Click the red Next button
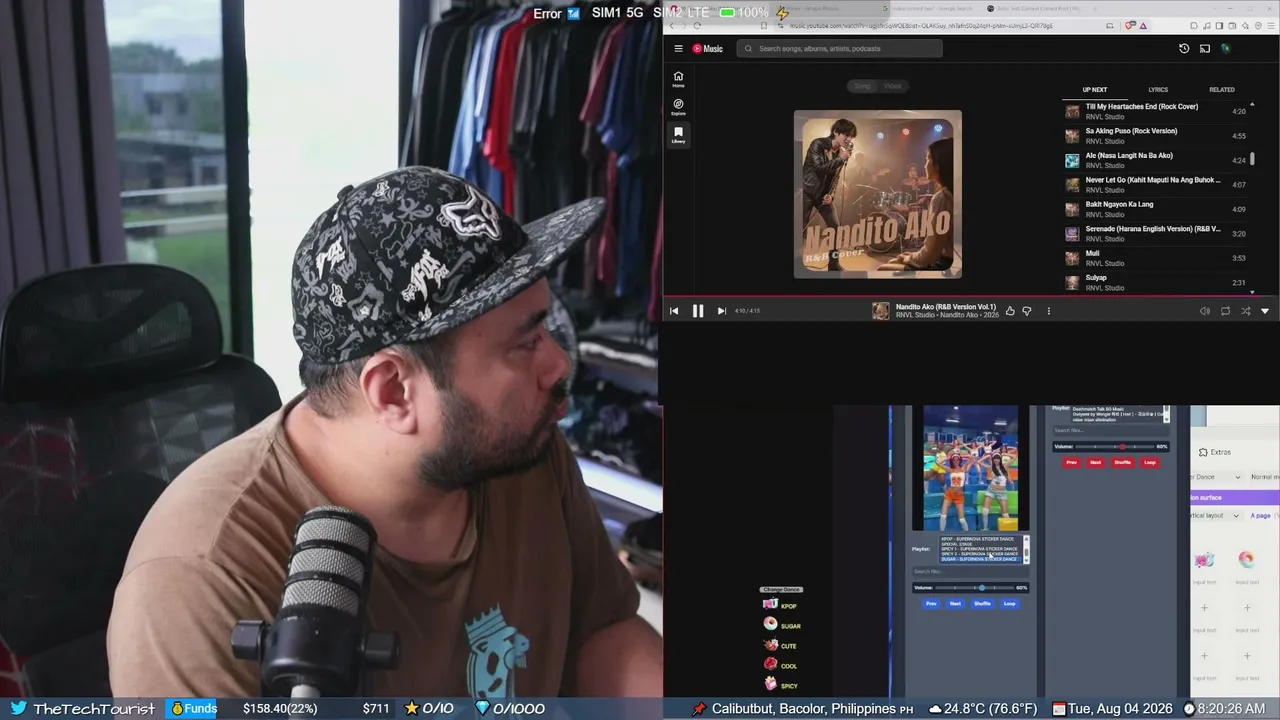This screenshot has height=720, width=1280. pyautogui.click(x=1095, y=462)
